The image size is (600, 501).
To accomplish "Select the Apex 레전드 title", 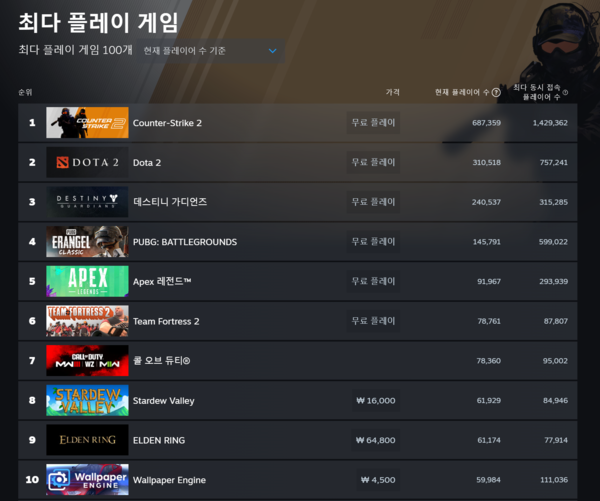I will point(162,282).
